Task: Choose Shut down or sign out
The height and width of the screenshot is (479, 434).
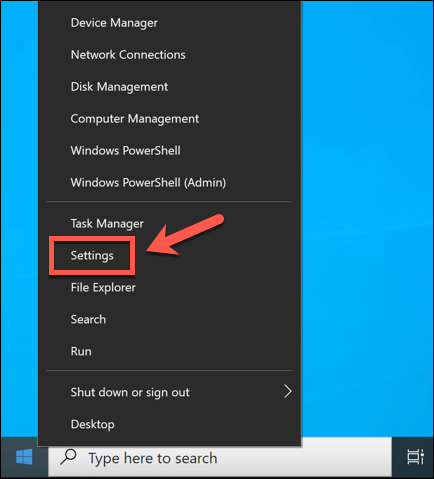Action: (130, 392)
